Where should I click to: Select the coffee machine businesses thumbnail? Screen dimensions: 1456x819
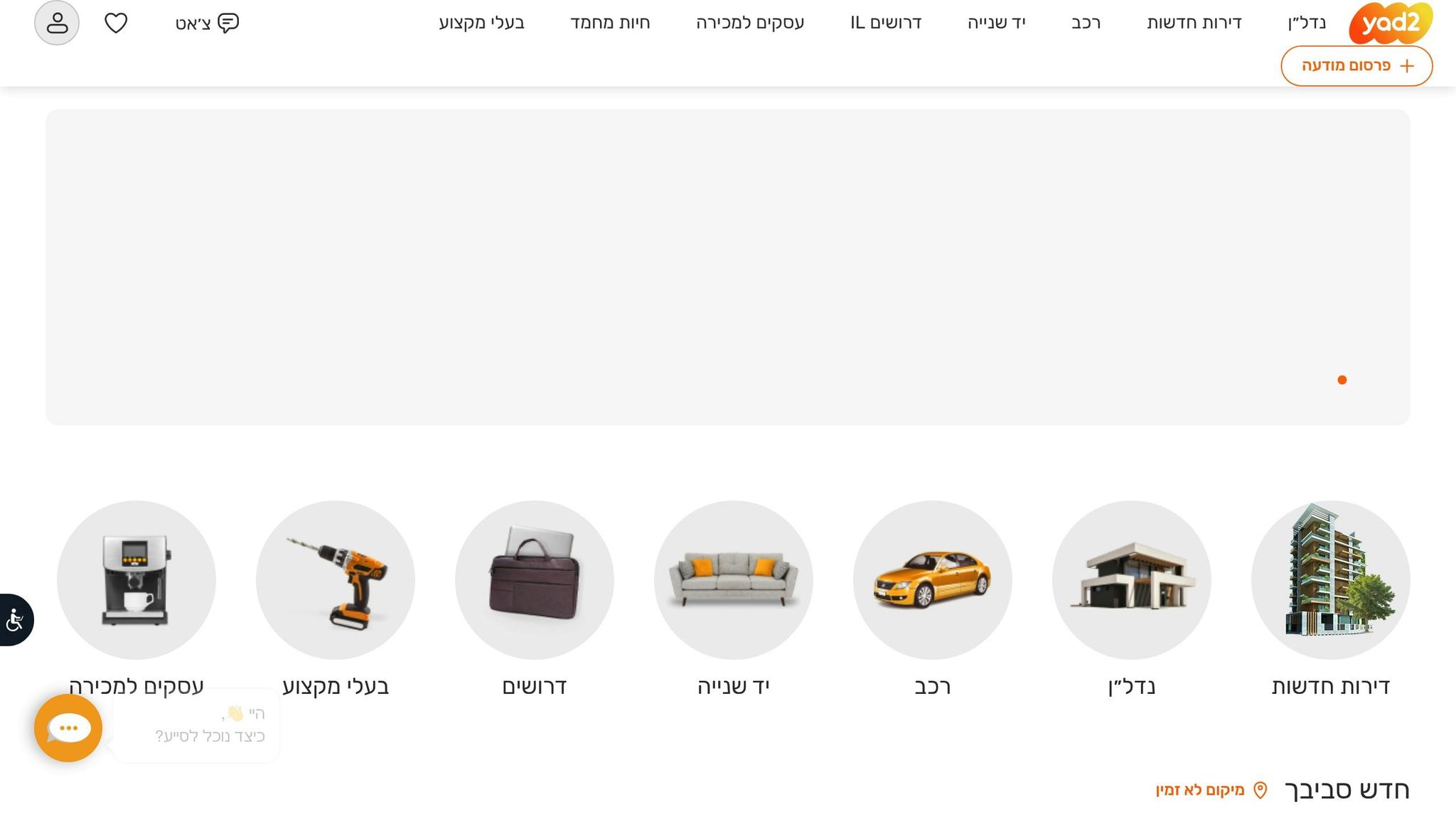pyautogui.click(x=136, y=579)
